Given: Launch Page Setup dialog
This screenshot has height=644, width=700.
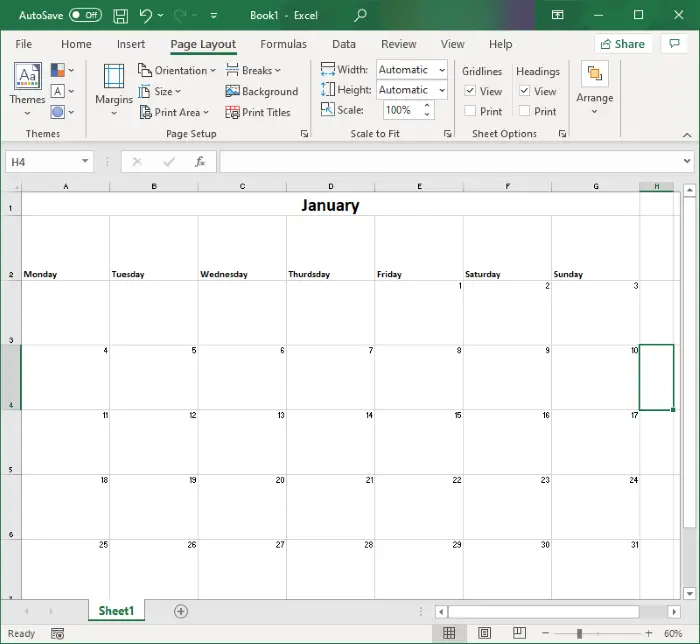Looking at the screenshot, I should [304, 134].
